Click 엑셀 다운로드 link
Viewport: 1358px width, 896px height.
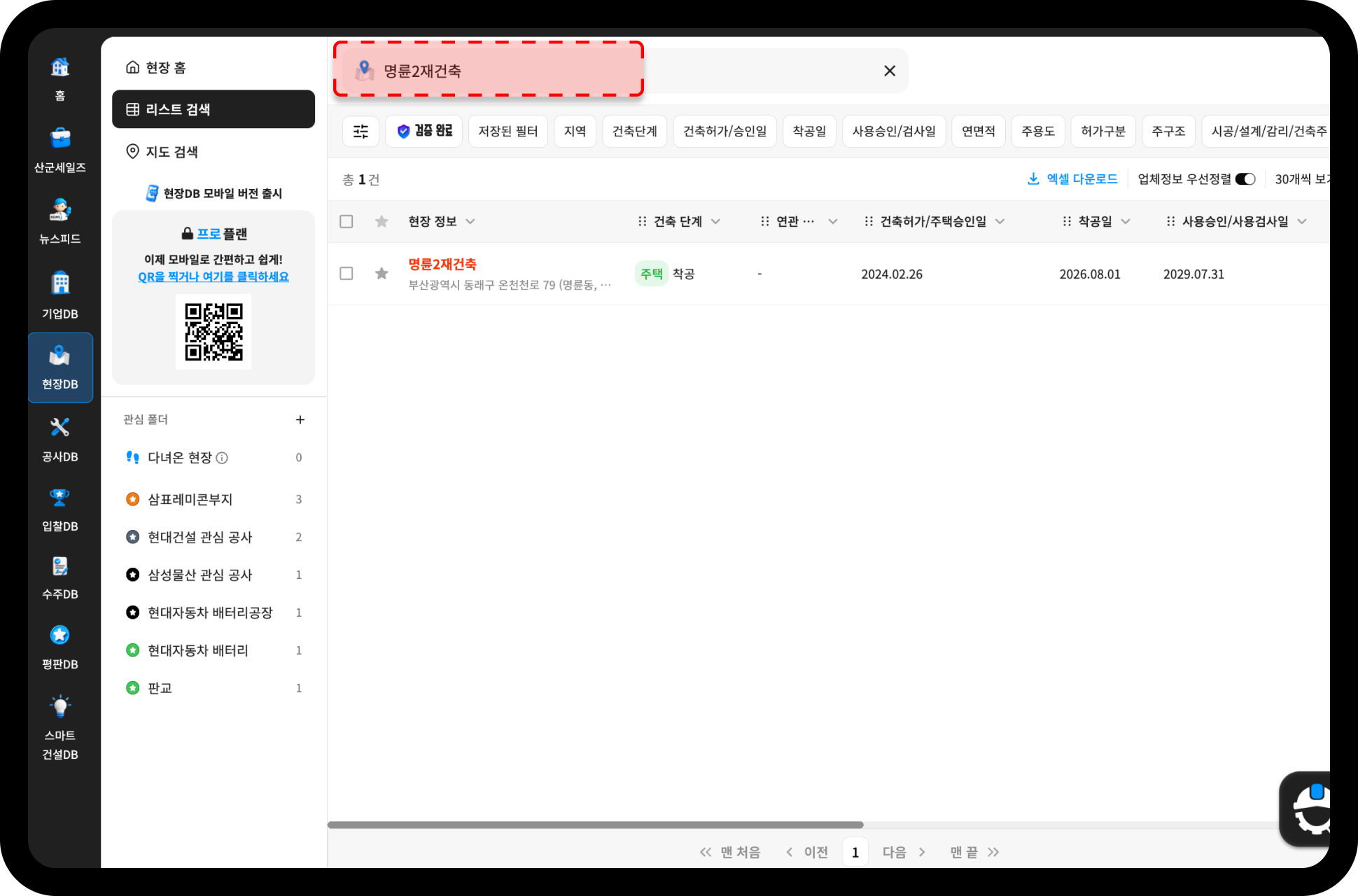click(x=1072, y=179)
